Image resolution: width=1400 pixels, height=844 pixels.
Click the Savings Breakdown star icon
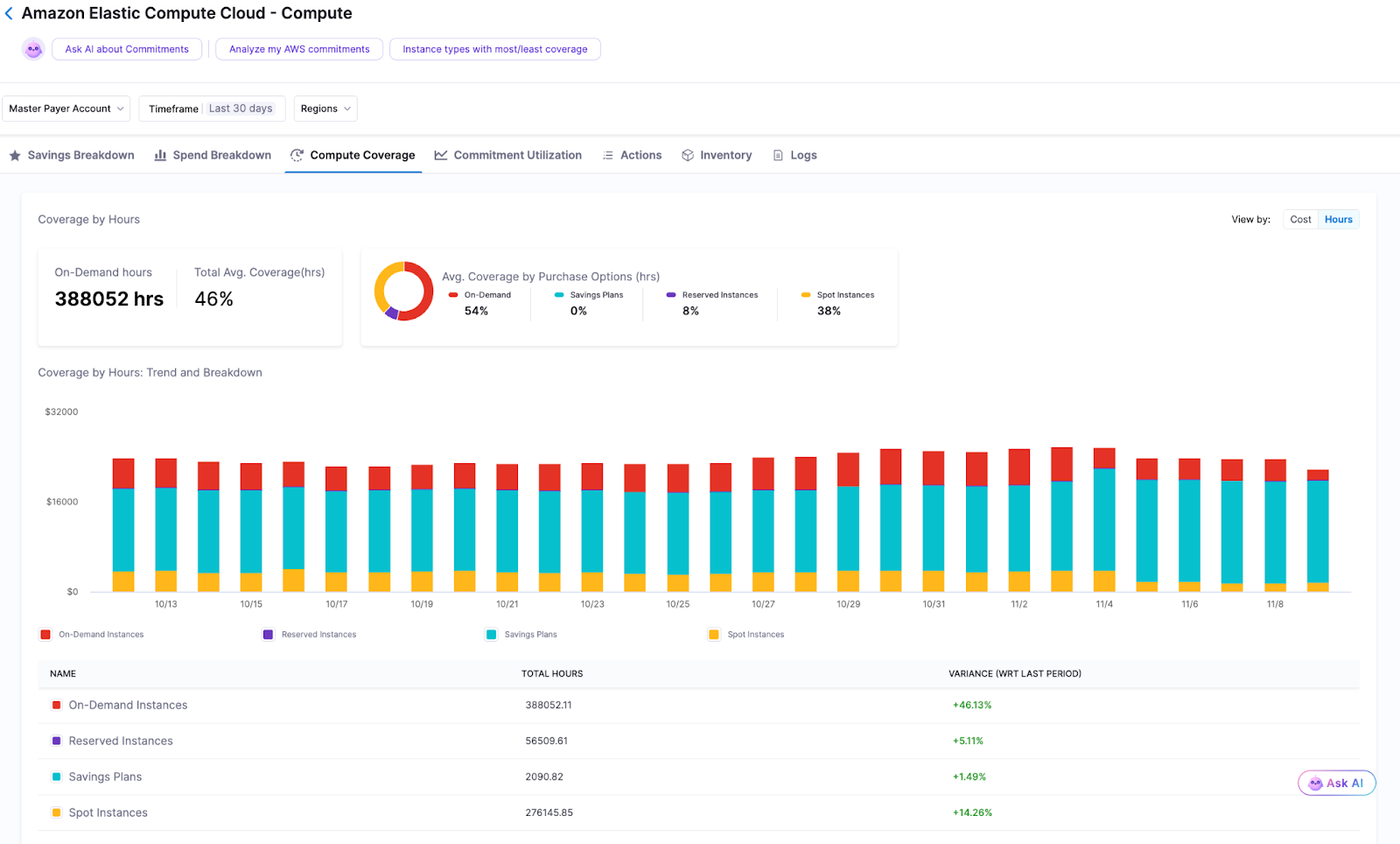coord(15,156)
